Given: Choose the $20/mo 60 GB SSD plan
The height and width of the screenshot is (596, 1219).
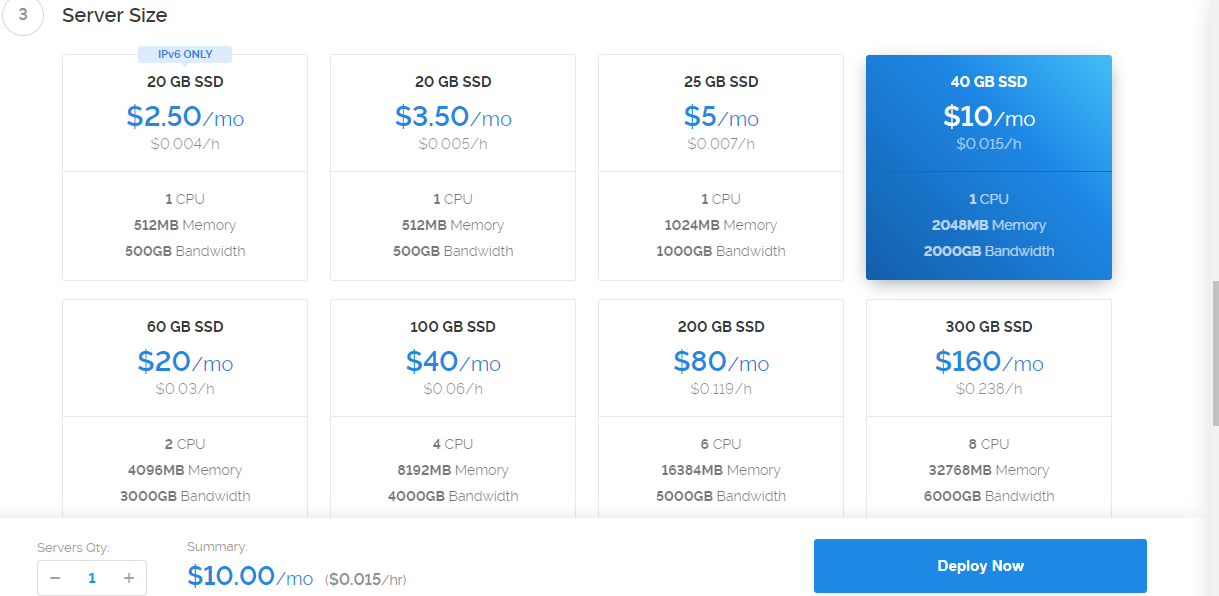Looking at the screenshot, I should pos(185,361).
